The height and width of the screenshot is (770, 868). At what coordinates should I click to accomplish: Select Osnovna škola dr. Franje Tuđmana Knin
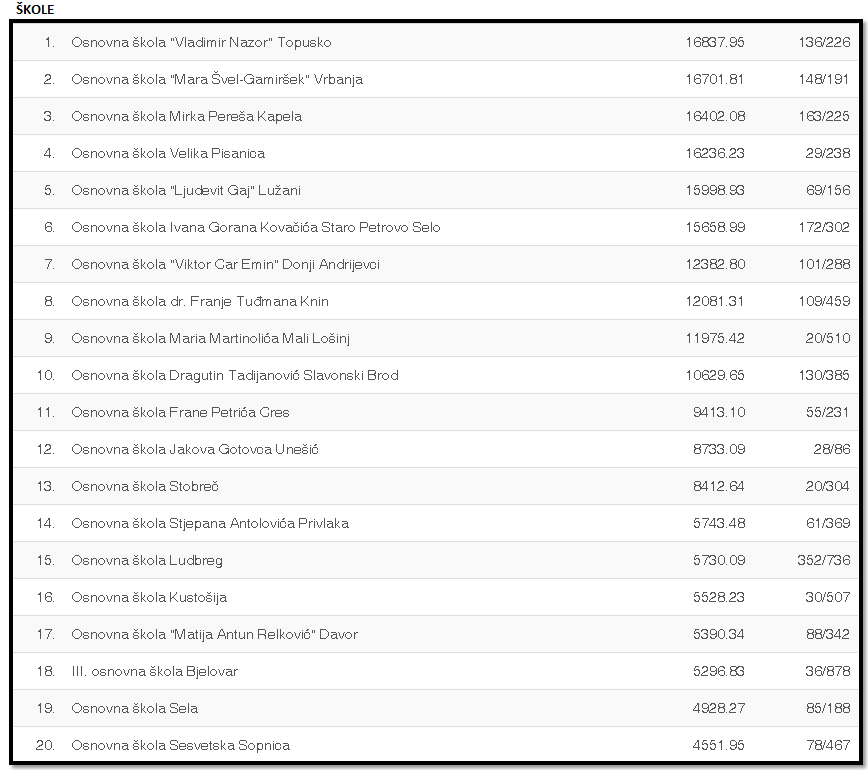(x=200, y=302)
